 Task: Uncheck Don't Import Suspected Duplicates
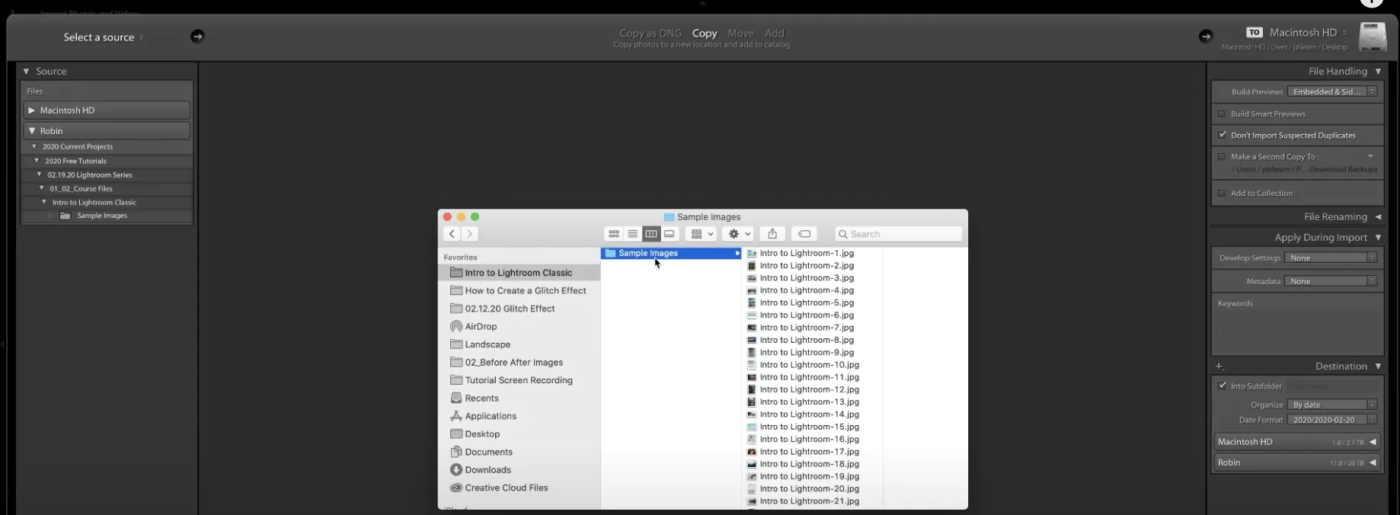pos(1222,135)
